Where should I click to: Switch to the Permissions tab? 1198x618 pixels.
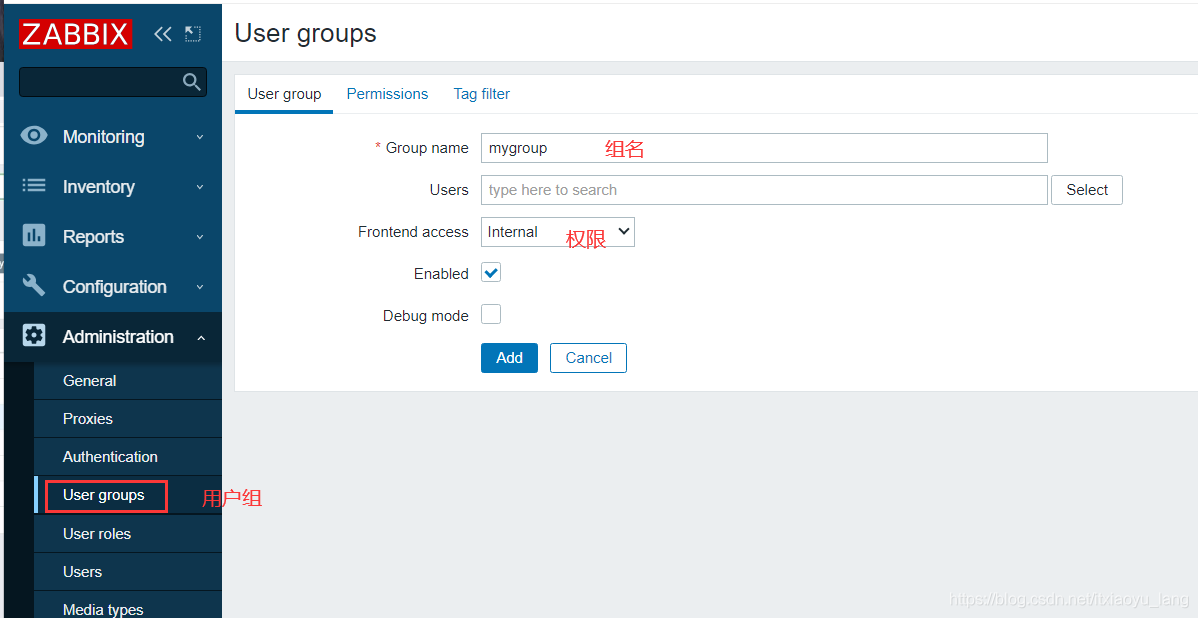tap(387, 94)
